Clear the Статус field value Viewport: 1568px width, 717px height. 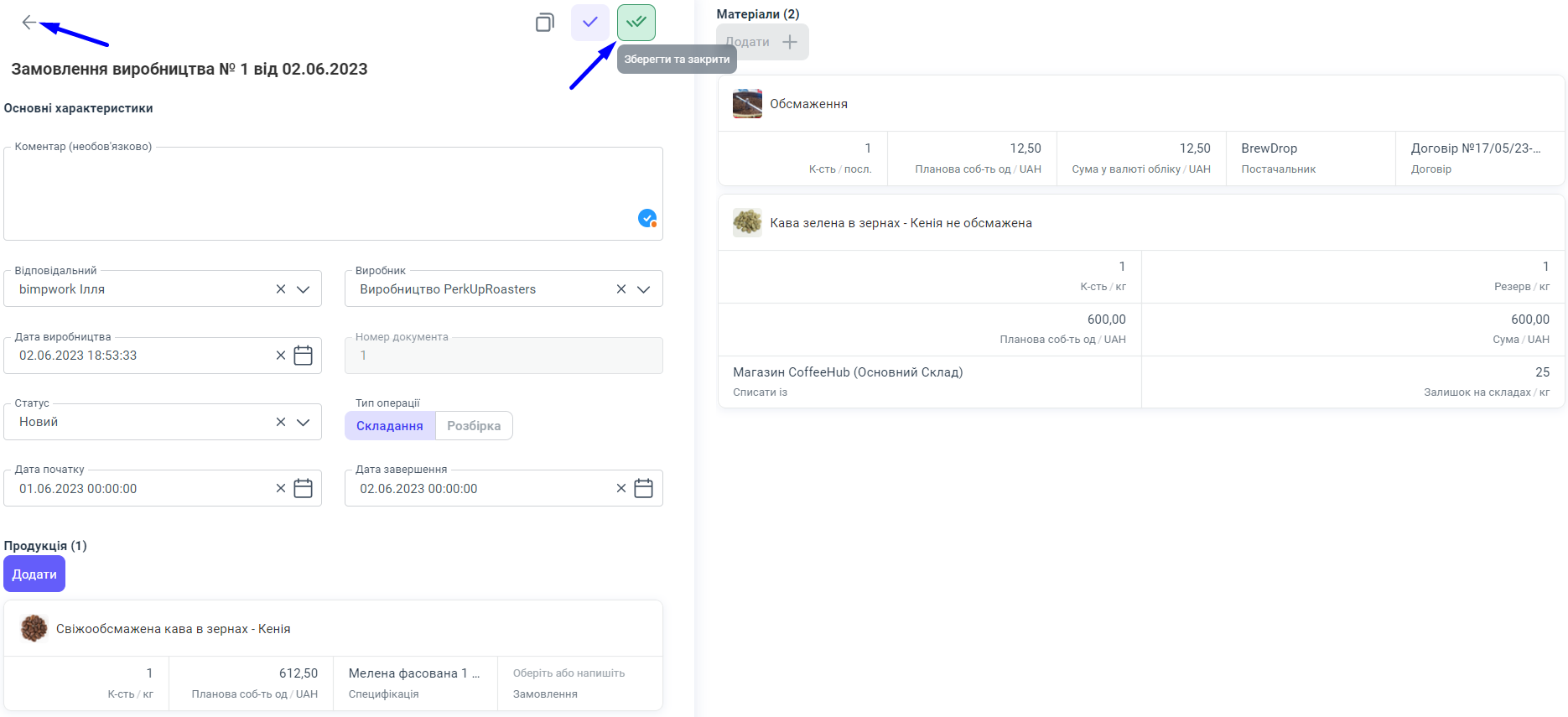click(281, 422)
